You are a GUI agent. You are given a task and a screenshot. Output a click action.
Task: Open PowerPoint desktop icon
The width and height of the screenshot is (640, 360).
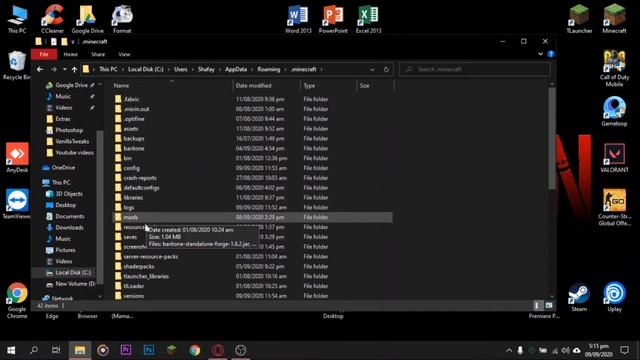click(333, 18)
